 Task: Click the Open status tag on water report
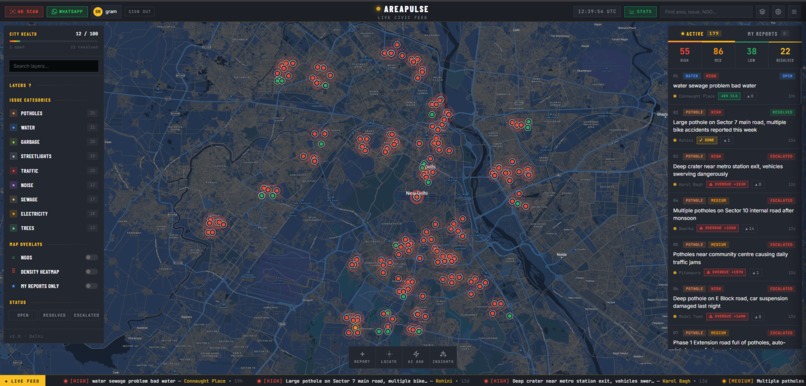tap(787, 76)
